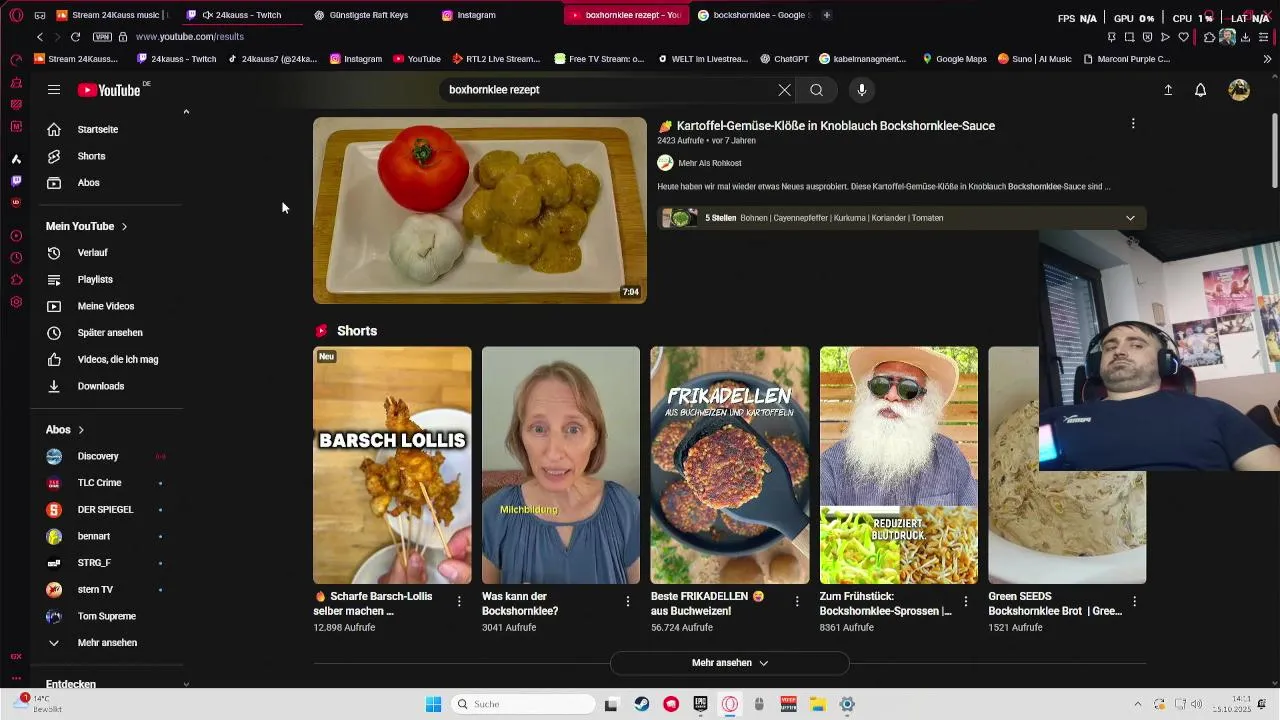The image size is (1280, 720).
Task: Open Epic Games Launcher from taskbar
Action: [x=700, y=704]
